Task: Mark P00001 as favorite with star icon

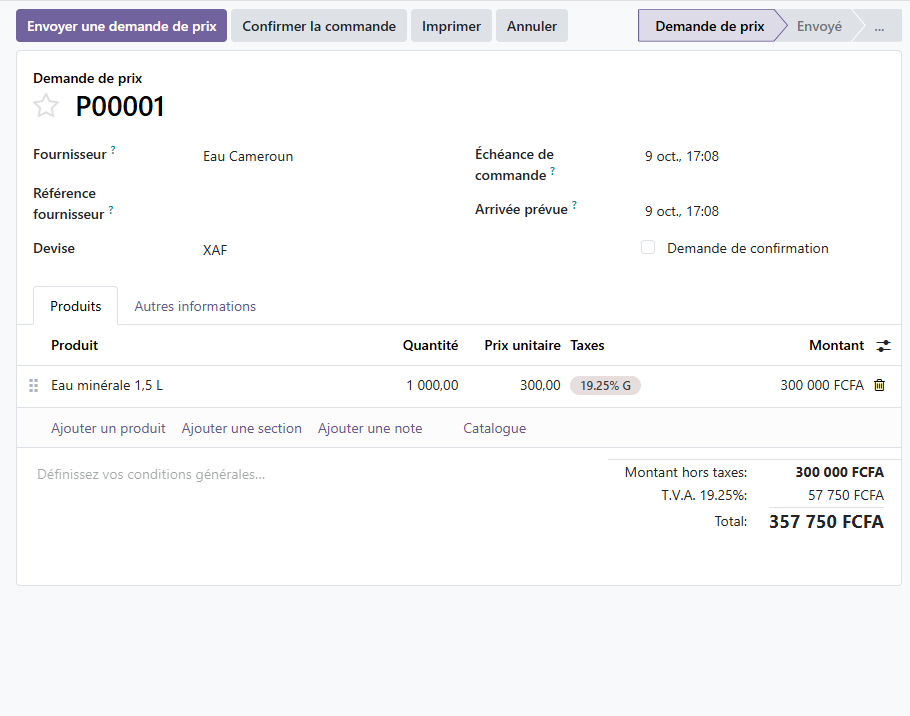Action: click(x=46, y=106)
